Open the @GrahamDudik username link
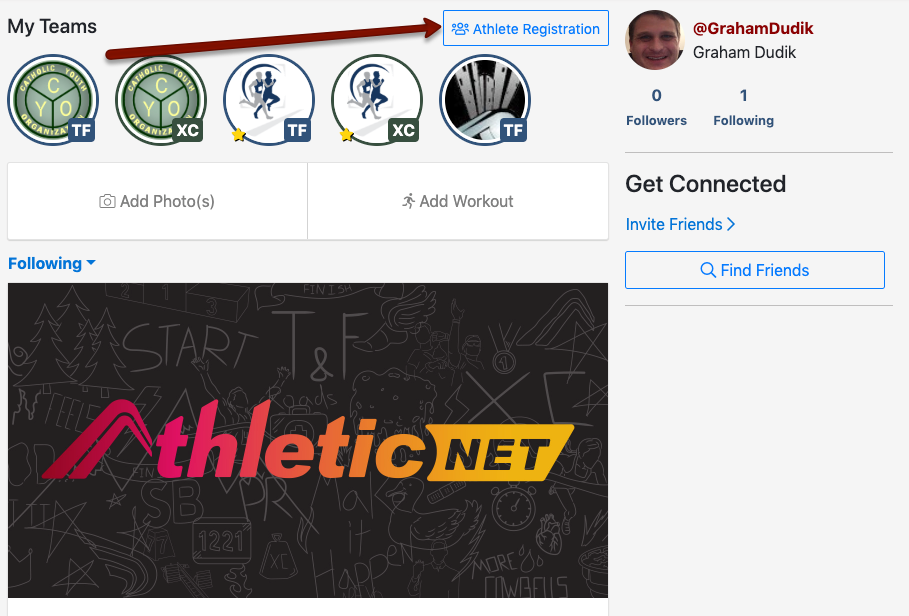909x616 pixels. (x=753, y=28)
